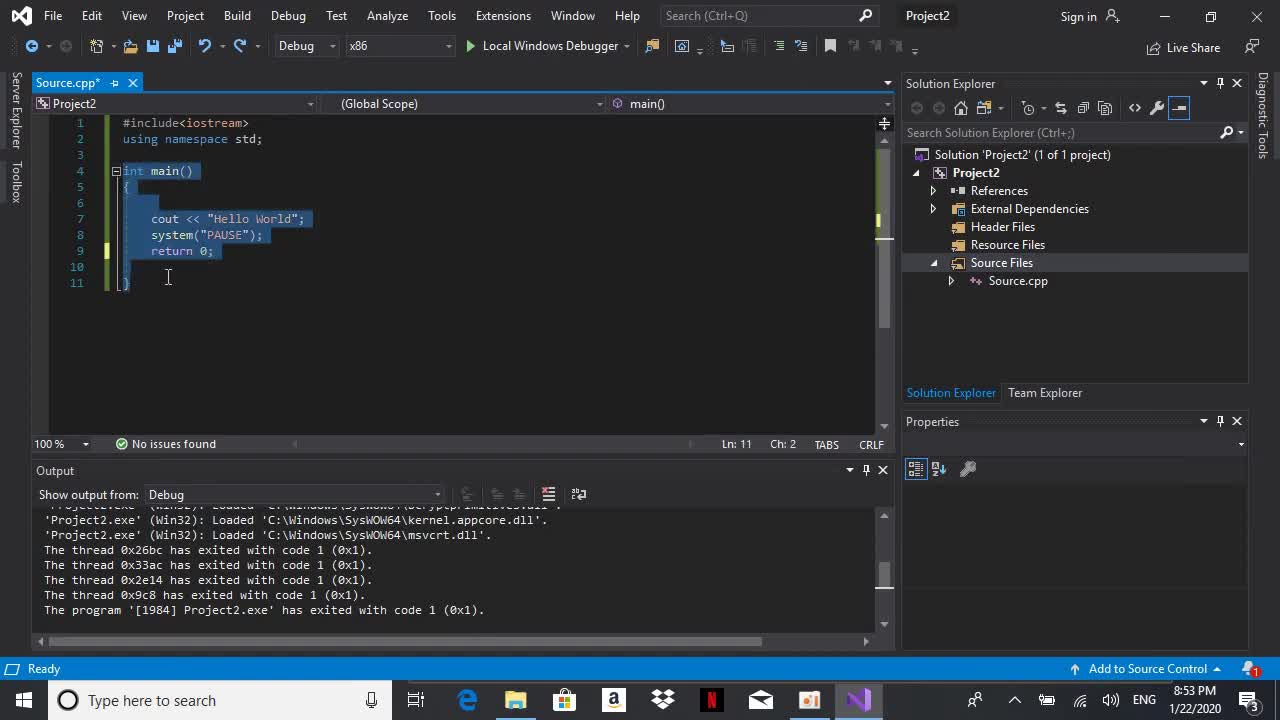Toggle auto hide pin on Output panel
This screenshot has height=720, width=1280.
pos(866,470)
